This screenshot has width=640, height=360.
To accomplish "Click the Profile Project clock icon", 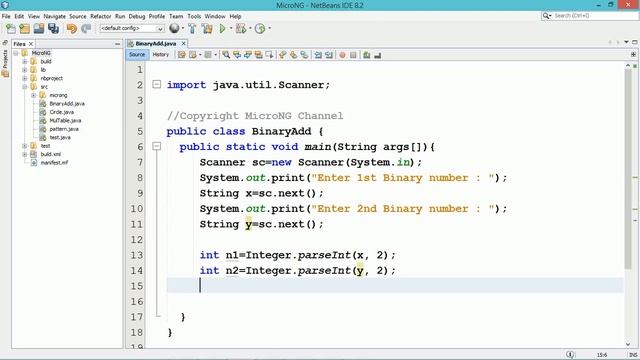I will click(x=260, y=28).
